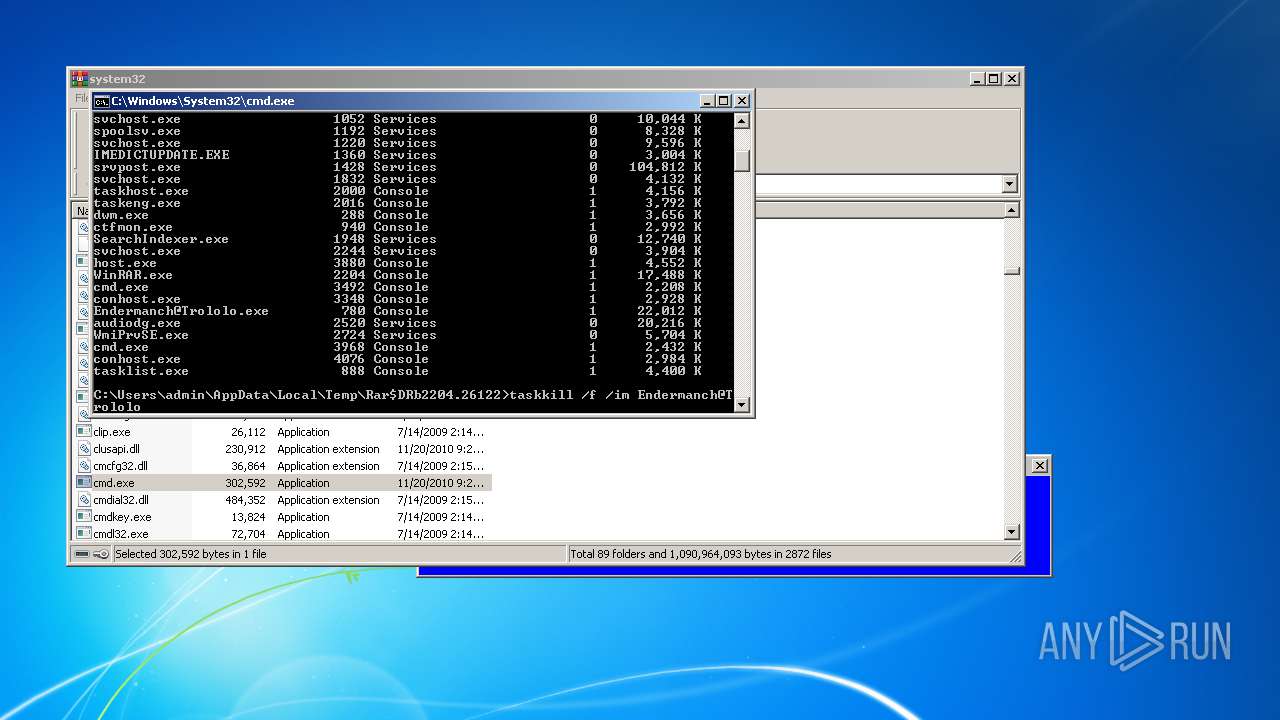This screenshot has height=720, width=1280.
Task: Click the spoolsv.exe process line
Action: click(x=397, y=131)
